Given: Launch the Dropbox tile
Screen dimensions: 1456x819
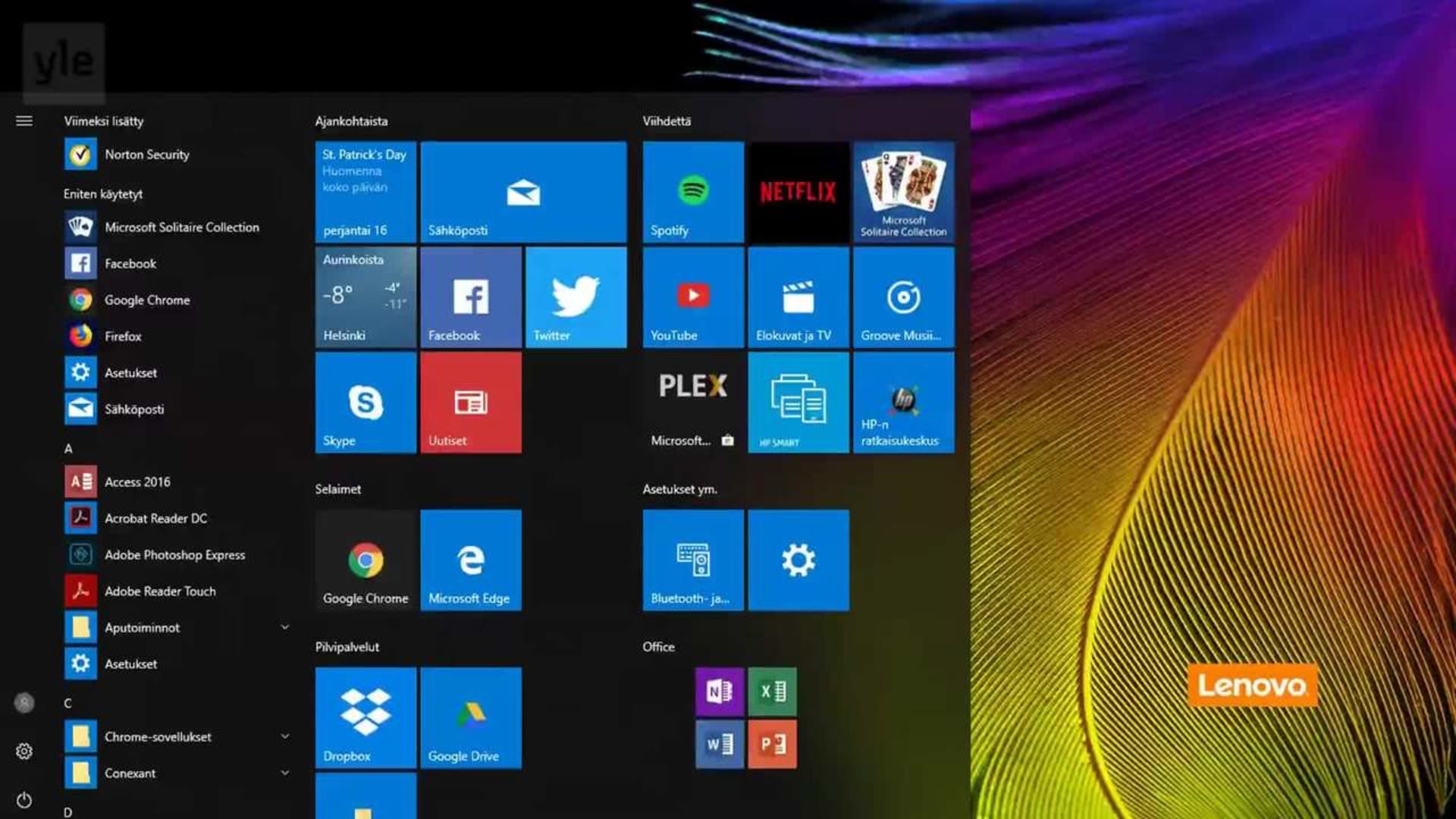Looking at the screenshot, I should [x=366, y=717].
